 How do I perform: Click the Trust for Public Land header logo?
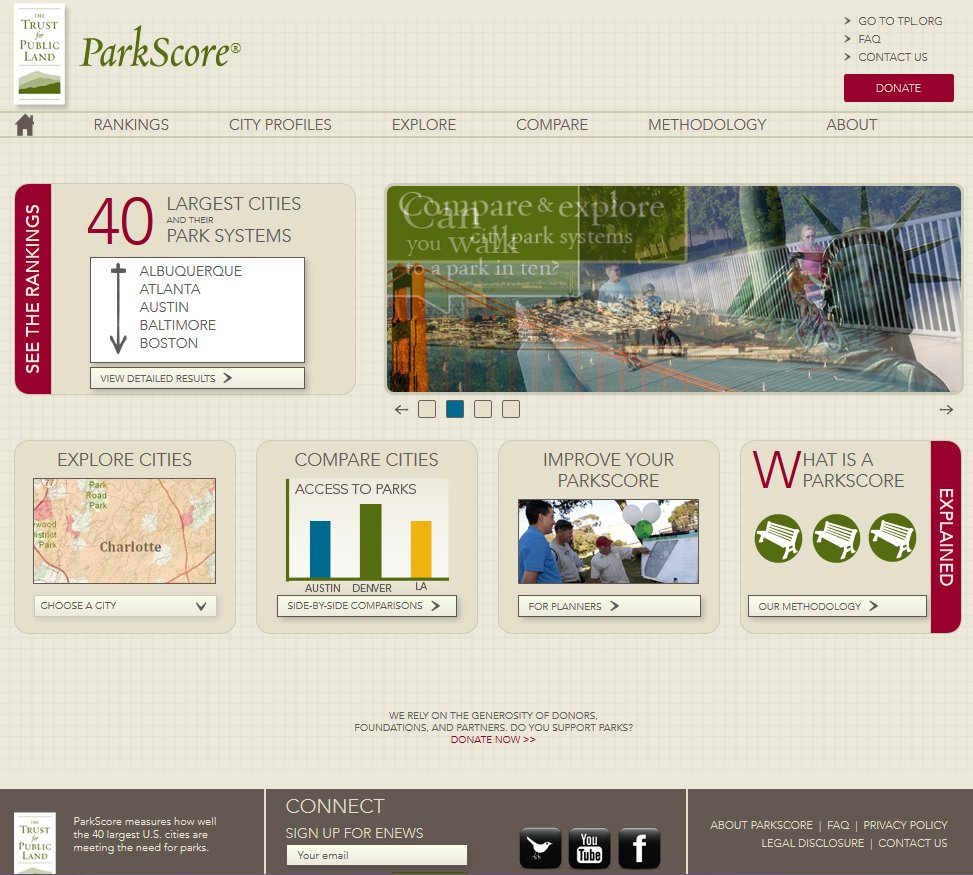pos(40,55)
